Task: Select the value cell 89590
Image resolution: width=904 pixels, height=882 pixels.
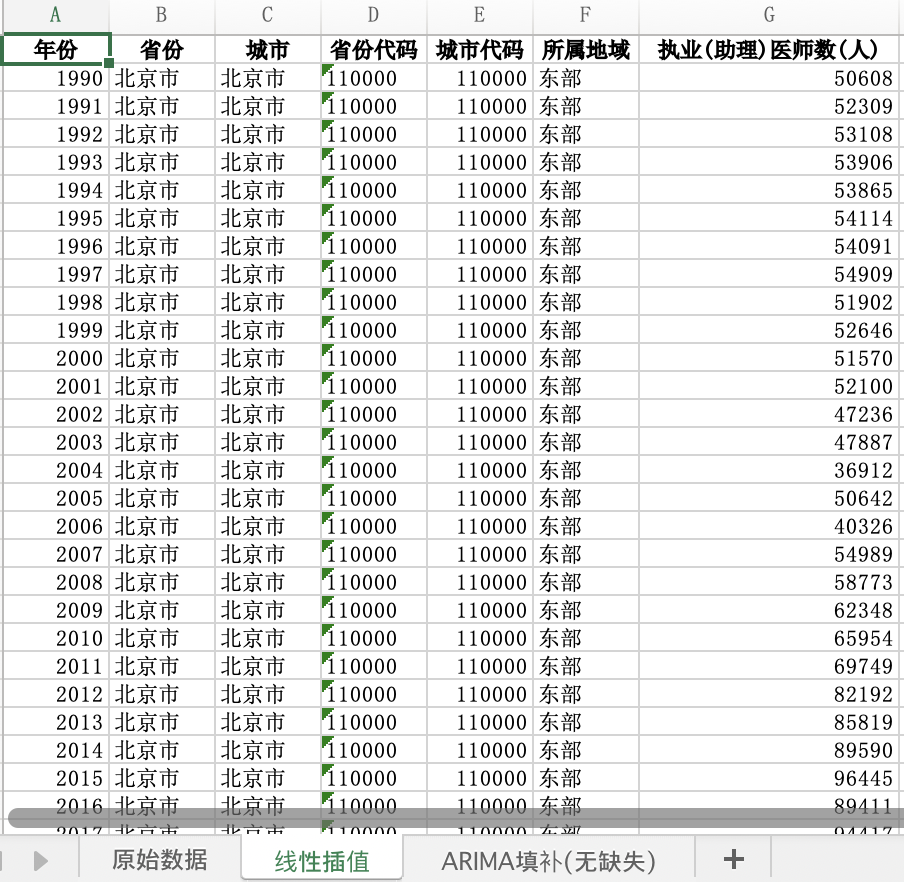Action: click(769, 751)
